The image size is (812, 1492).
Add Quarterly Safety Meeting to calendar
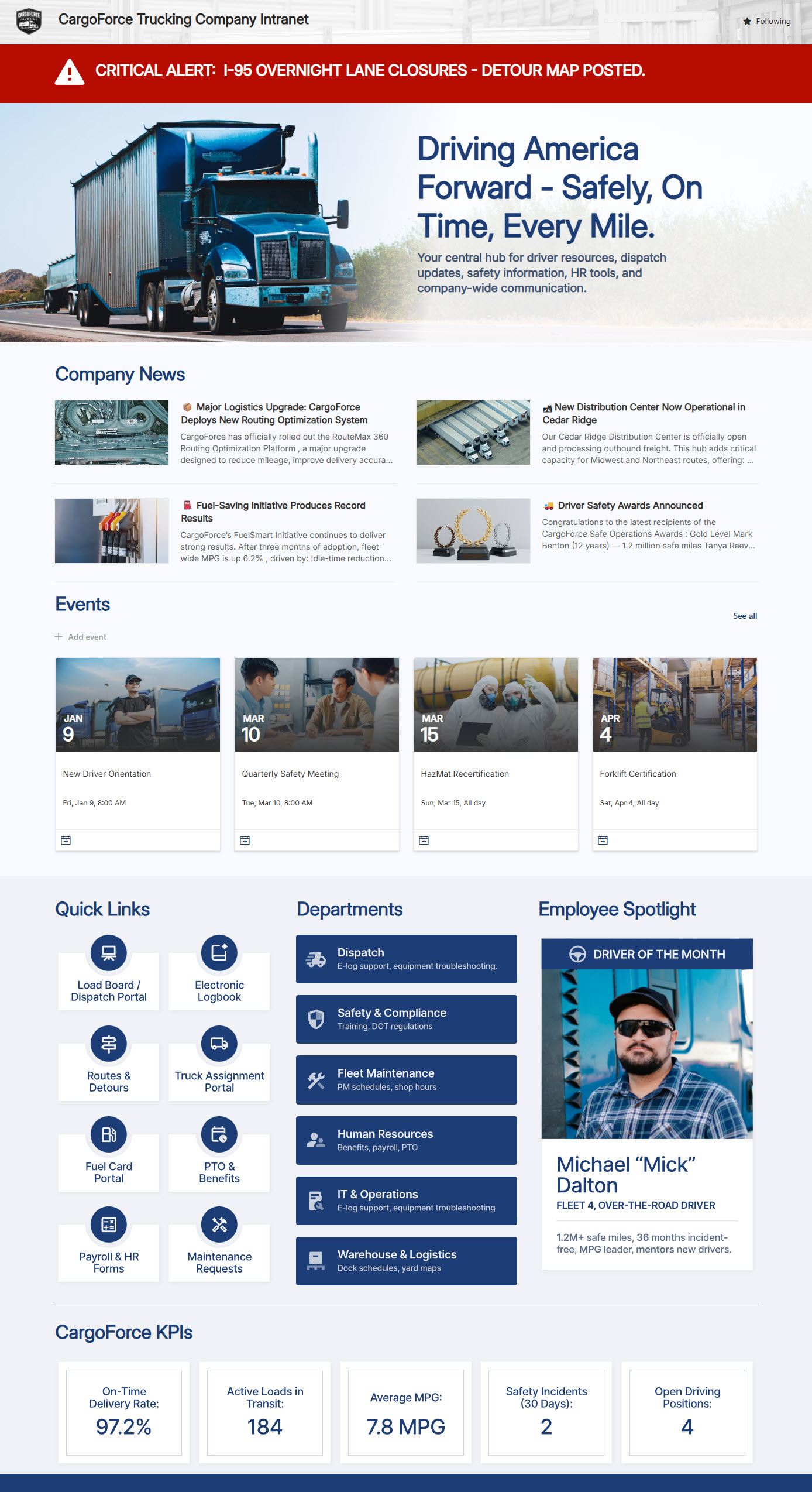pyautogui.click(x=245, y=841)
